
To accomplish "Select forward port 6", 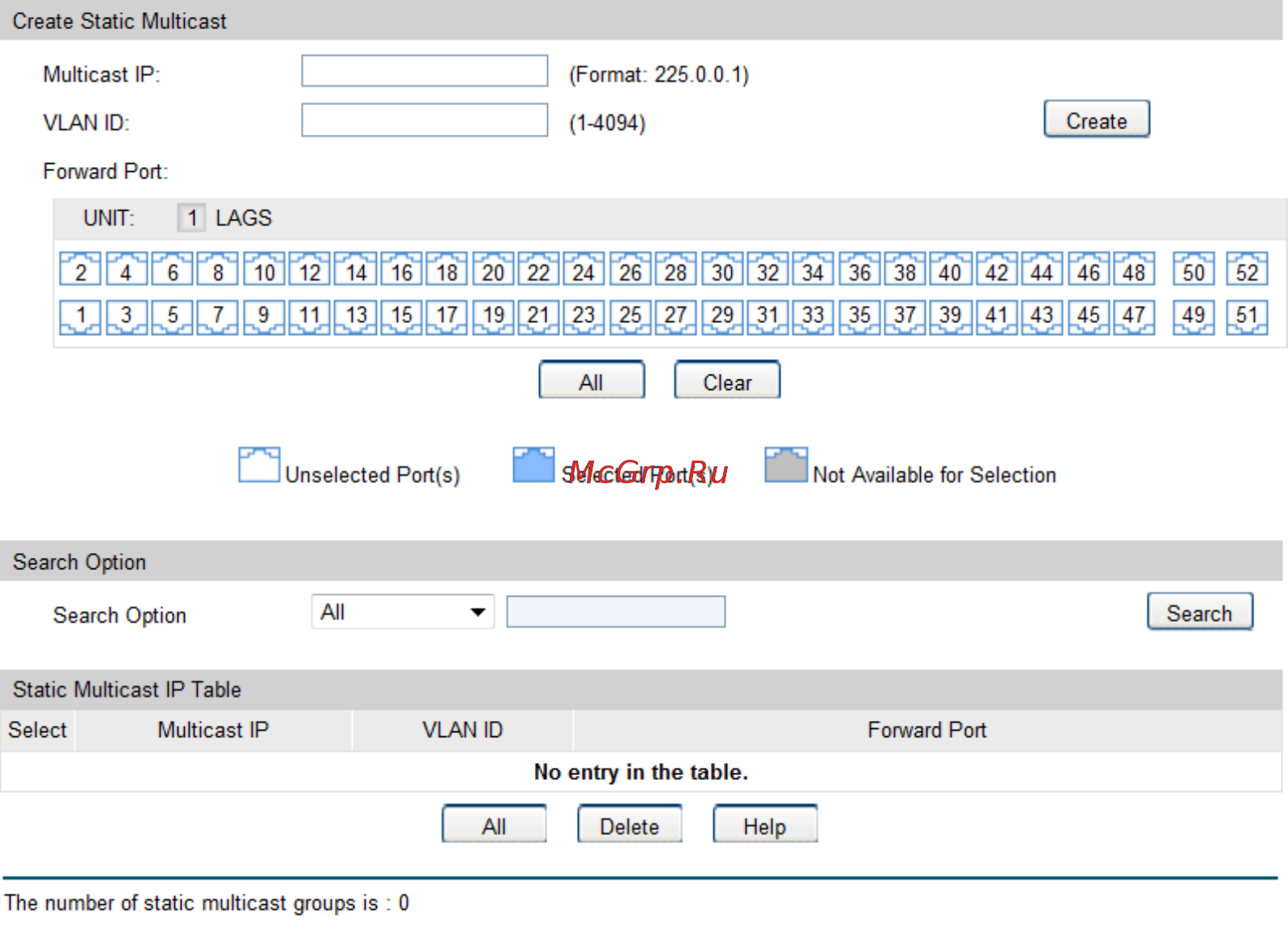I will pos(172,270).
